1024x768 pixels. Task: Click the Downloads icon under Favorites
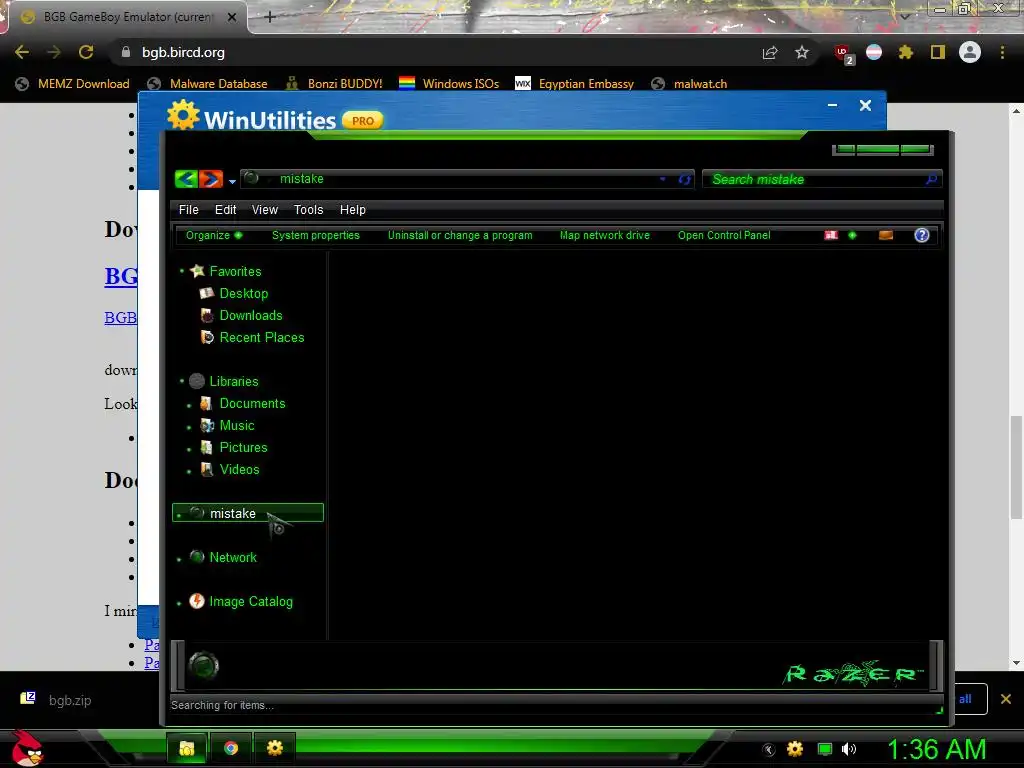[207, 315]
